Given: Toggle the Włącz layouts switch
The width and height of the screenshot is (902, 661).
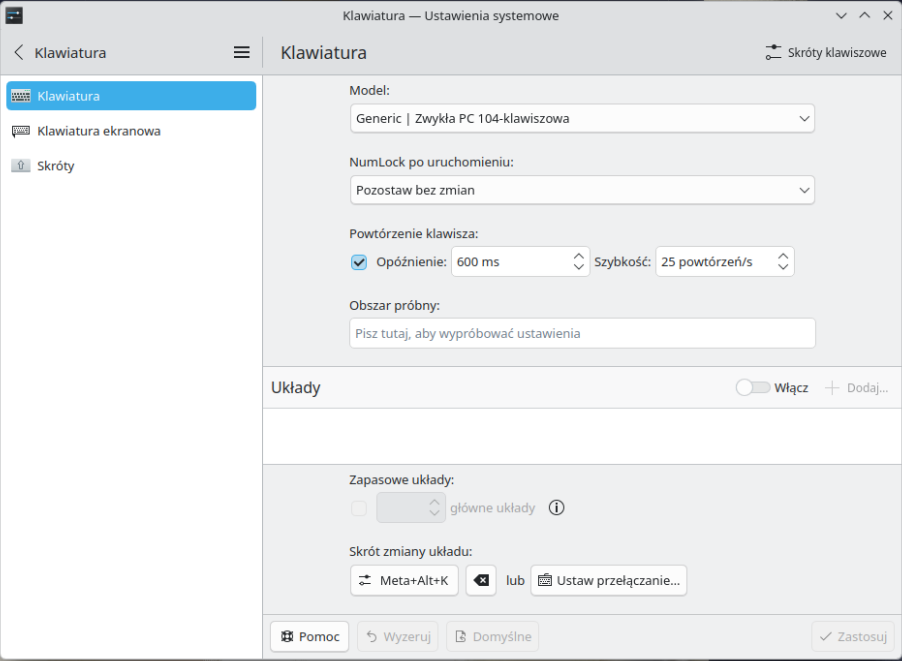Looking at the screenshot, I should pyautogui.click(x=753, y=388).
